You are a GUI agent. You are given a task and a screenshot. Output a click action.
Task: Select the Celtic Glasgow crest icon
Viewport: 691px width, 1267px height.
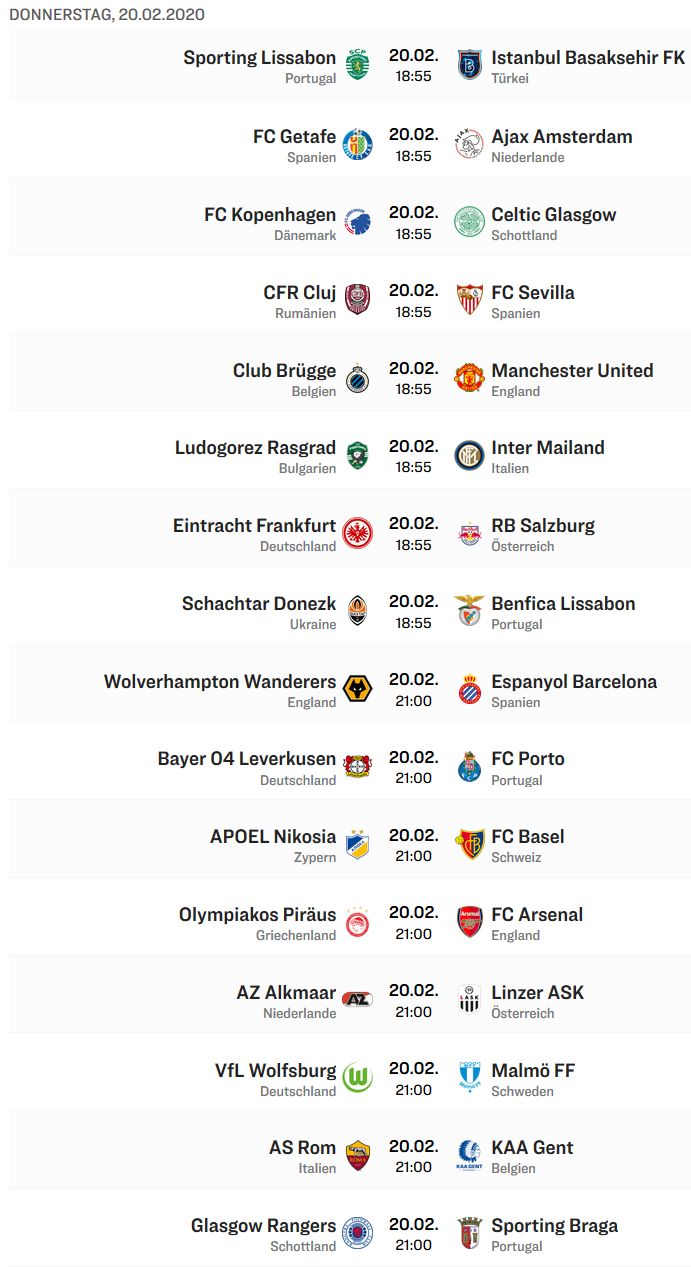469,222
